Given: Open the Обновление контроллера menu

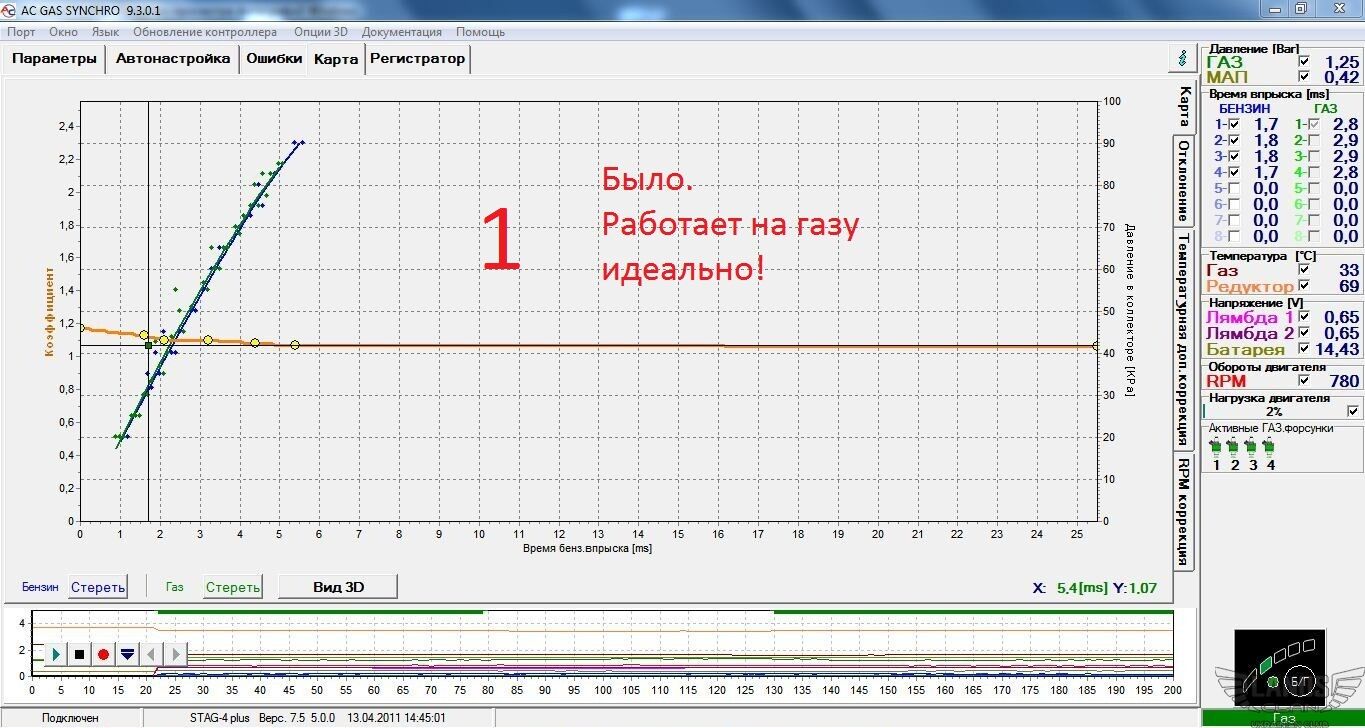Looking at the screenshot, I should pyautogui.click(x=205, y=32).
